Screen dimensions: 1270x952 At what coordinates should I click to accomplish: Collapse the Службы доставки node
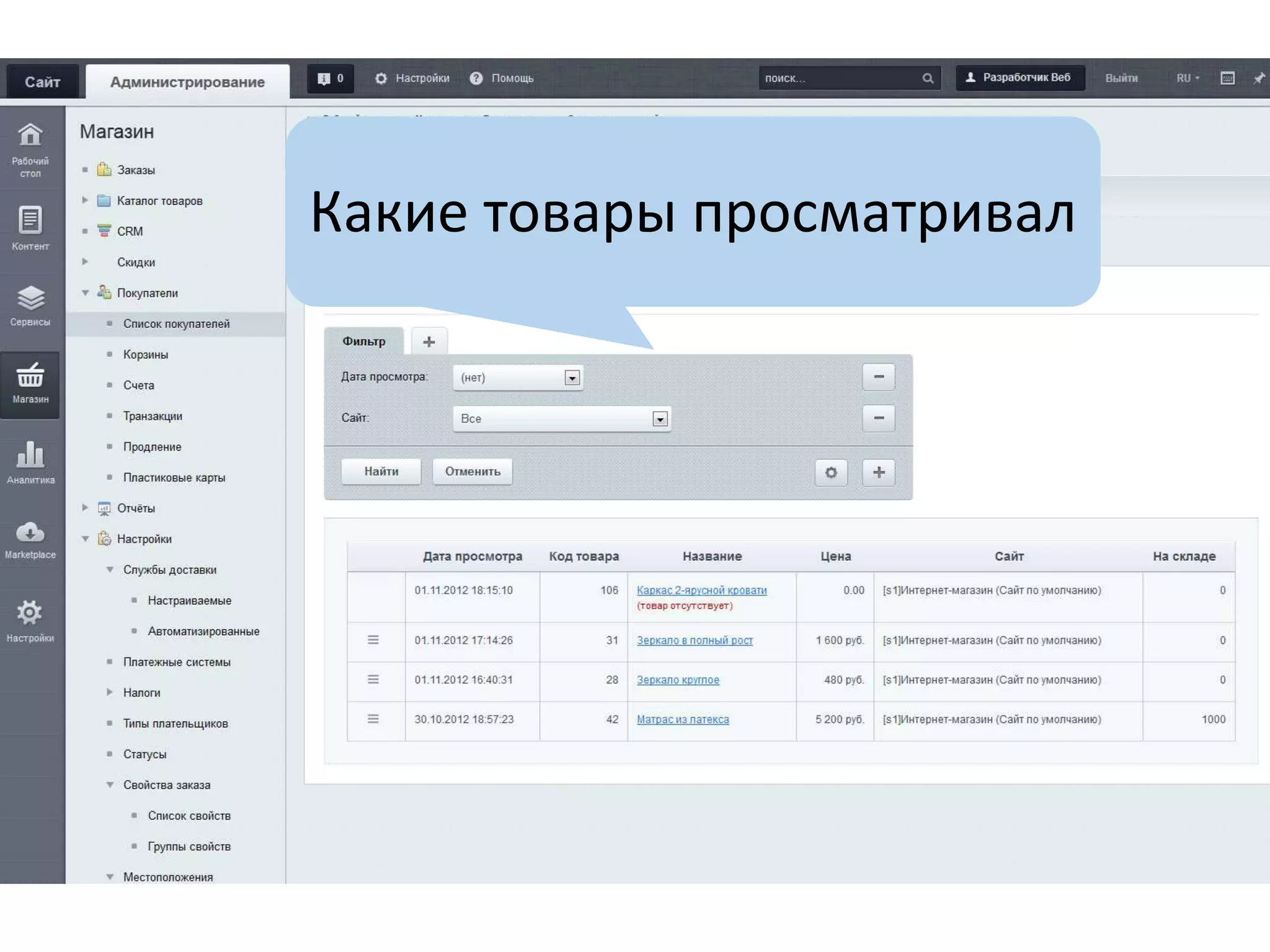[110, 569]
